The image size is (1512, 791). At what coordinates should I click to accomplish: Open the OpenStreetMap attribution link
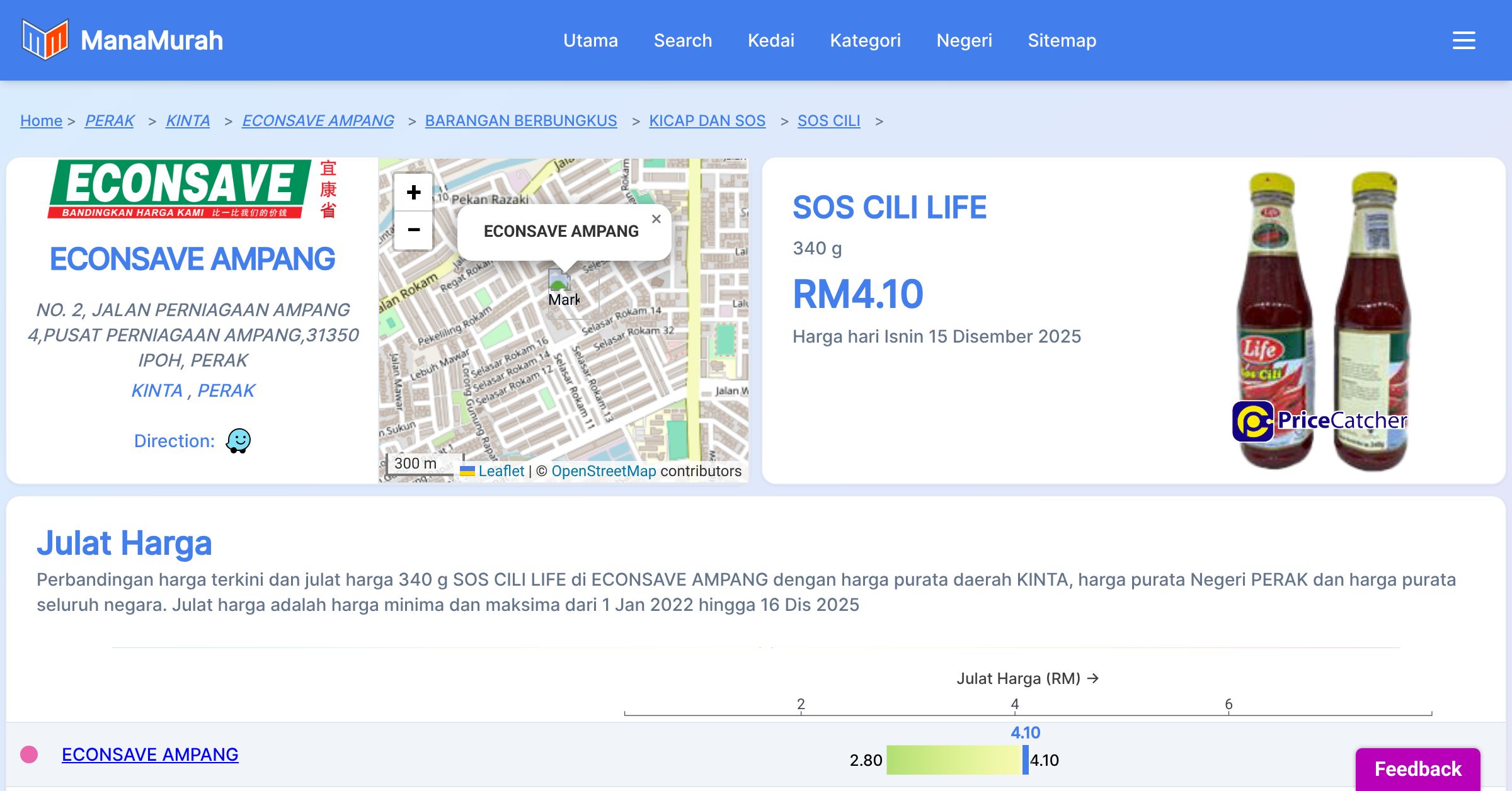[x=604, y=471]
